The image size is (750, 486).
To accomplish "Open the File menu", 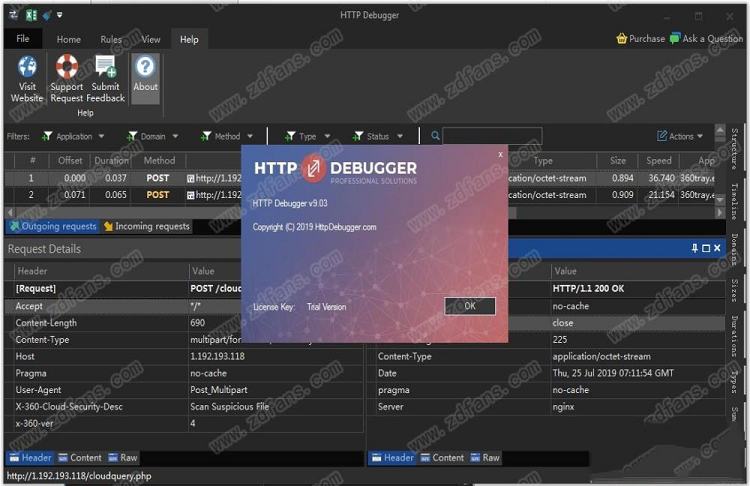I will tap(22, 39).
